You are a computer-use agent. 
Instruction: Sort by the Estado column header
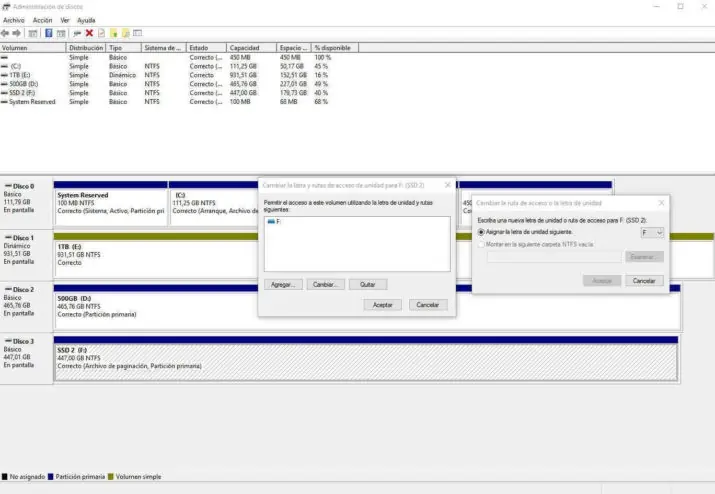206,47
